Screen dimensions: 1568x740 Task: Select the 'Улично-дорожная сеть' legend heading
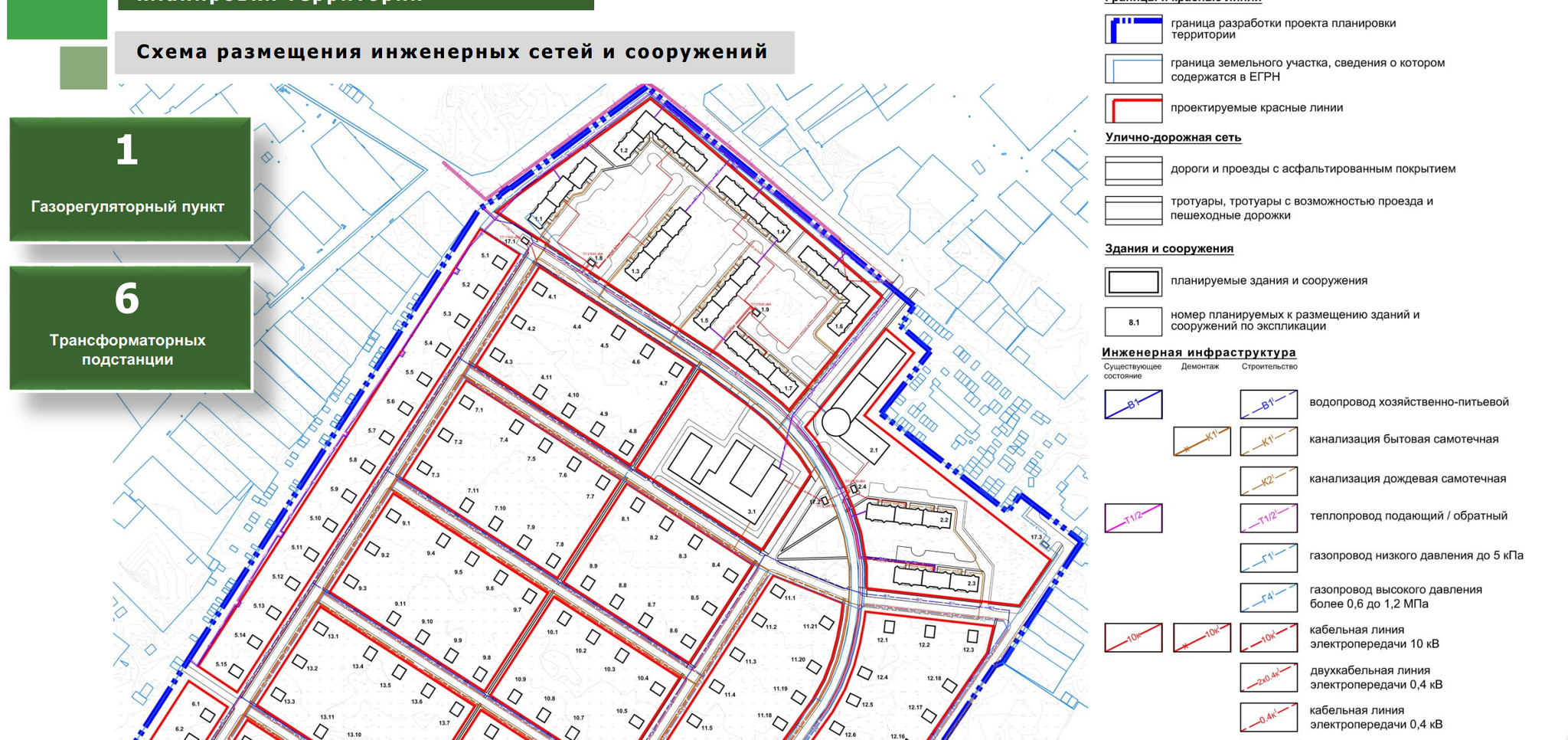coord(1173,138)
